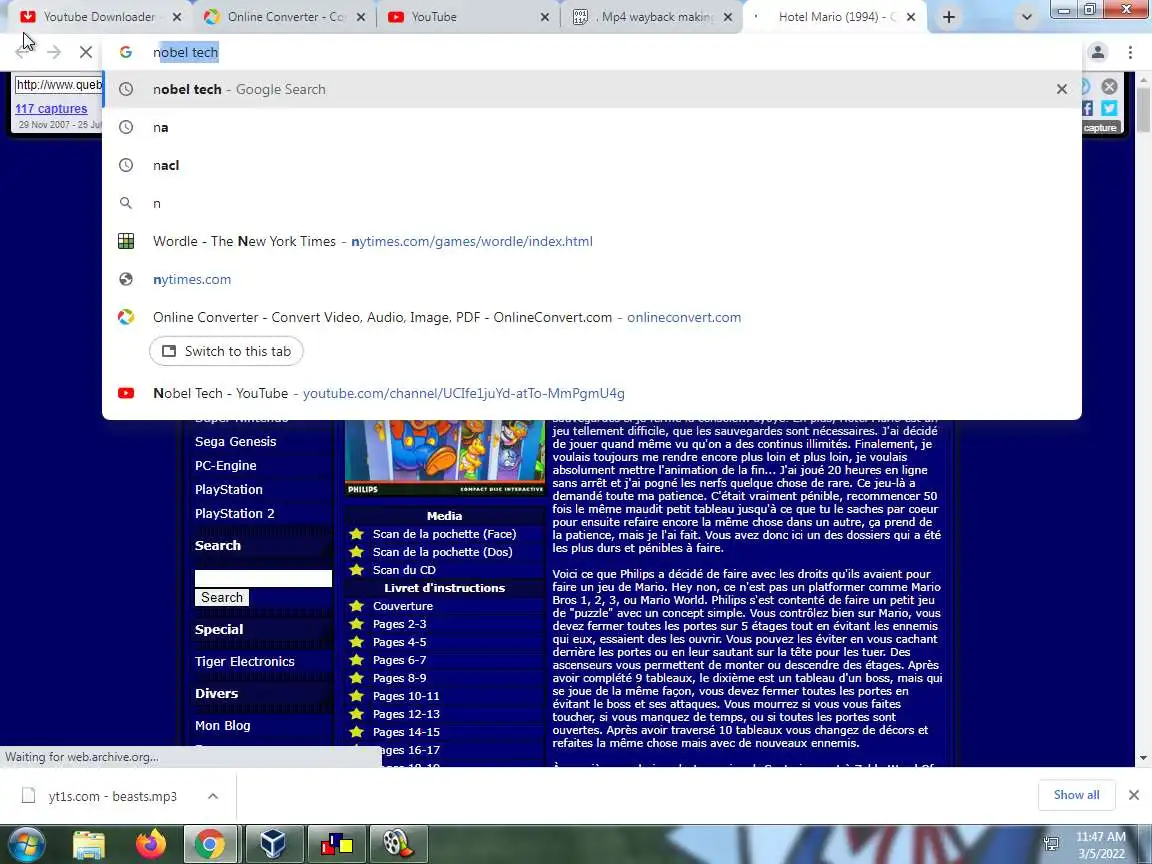Open Pages 12-13 link
Image resolution: width=1152 pixels, height=864 pixels.
point(406,714)
